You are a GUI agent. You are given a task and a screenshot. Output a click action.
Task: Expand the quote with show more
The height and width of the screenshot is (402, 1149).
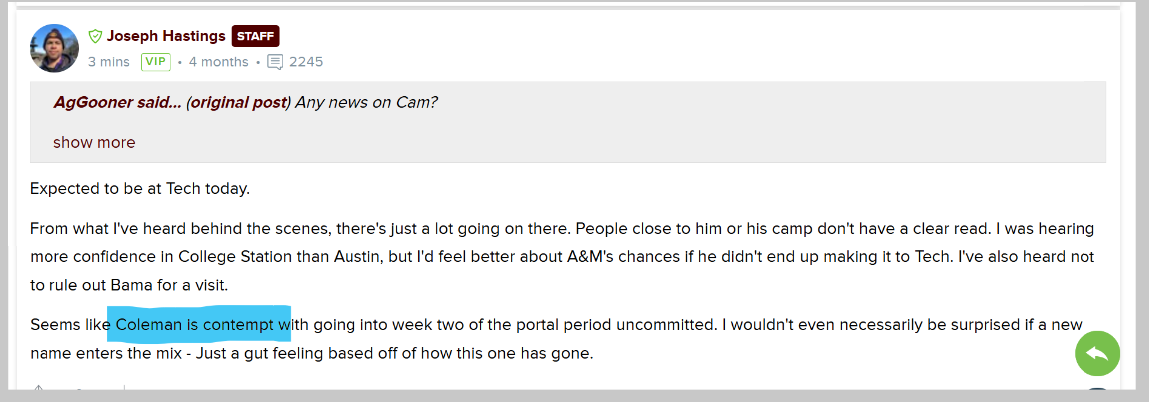click(x=94, y=142)
